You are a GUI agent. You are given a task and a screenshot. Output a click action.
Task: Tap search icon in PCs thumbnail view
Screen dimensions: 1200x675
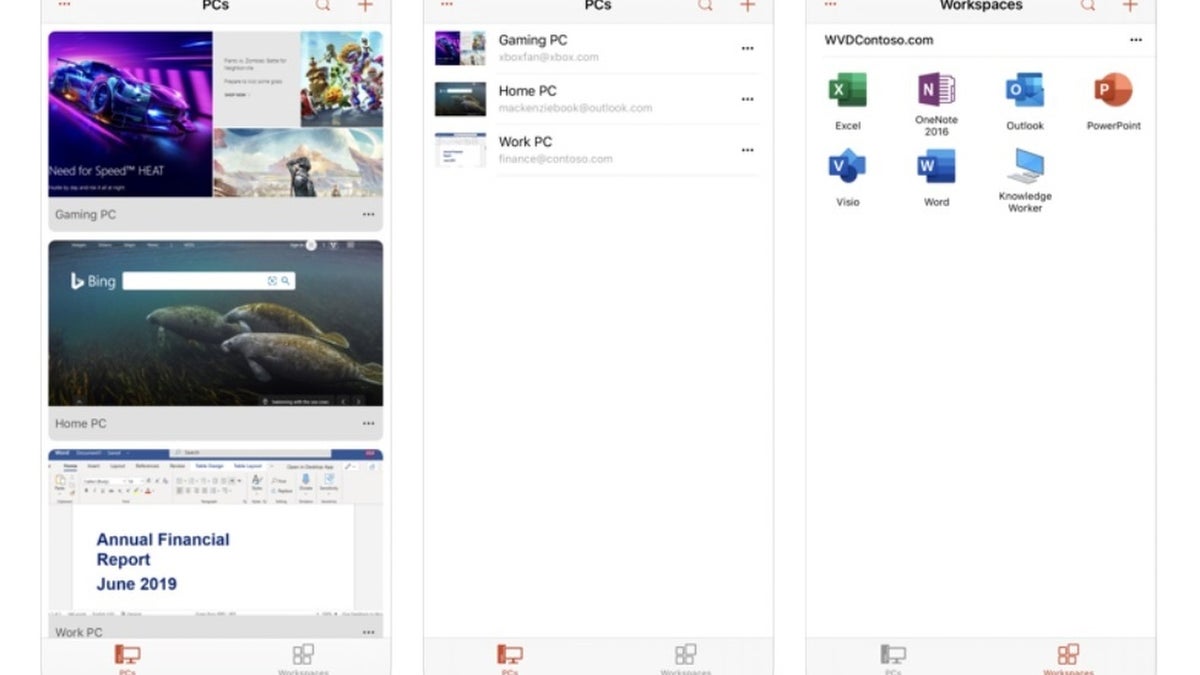323,6
